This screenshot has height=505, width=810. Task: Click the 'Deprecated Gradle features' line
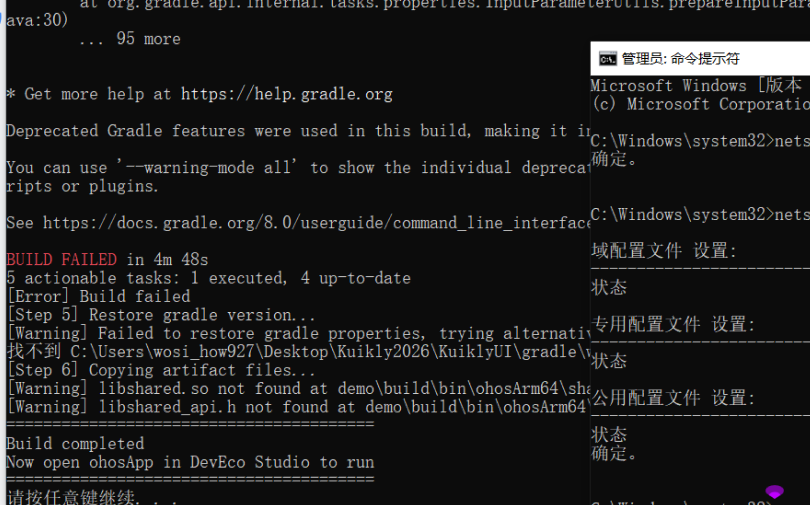(298, 131)
